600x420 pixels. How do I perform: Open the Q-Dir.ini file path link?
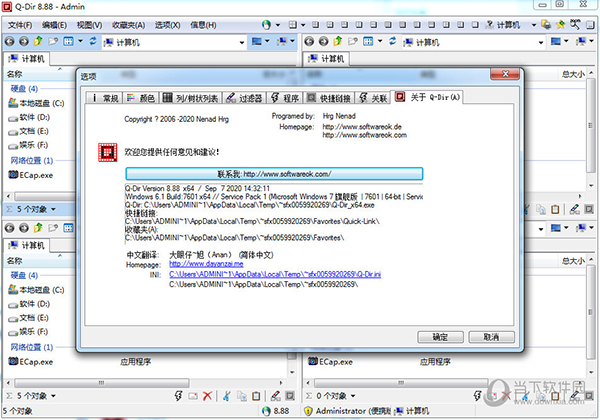pyautogui.click(x=275, y=274)
